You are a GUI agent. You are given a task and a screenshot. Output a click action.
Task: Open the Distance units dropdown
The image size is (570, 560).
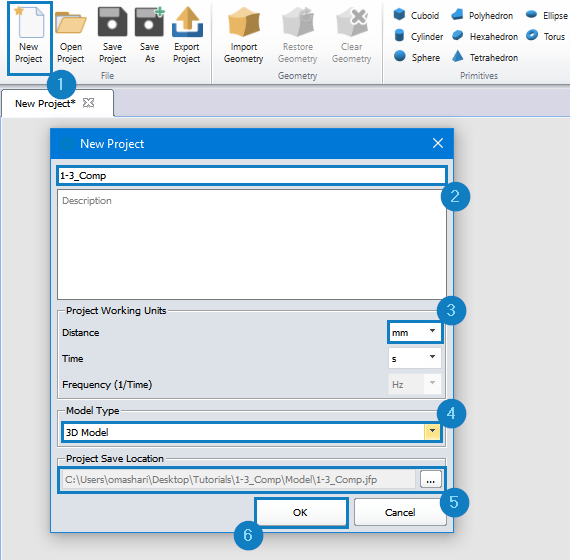(x=415, y=332)
